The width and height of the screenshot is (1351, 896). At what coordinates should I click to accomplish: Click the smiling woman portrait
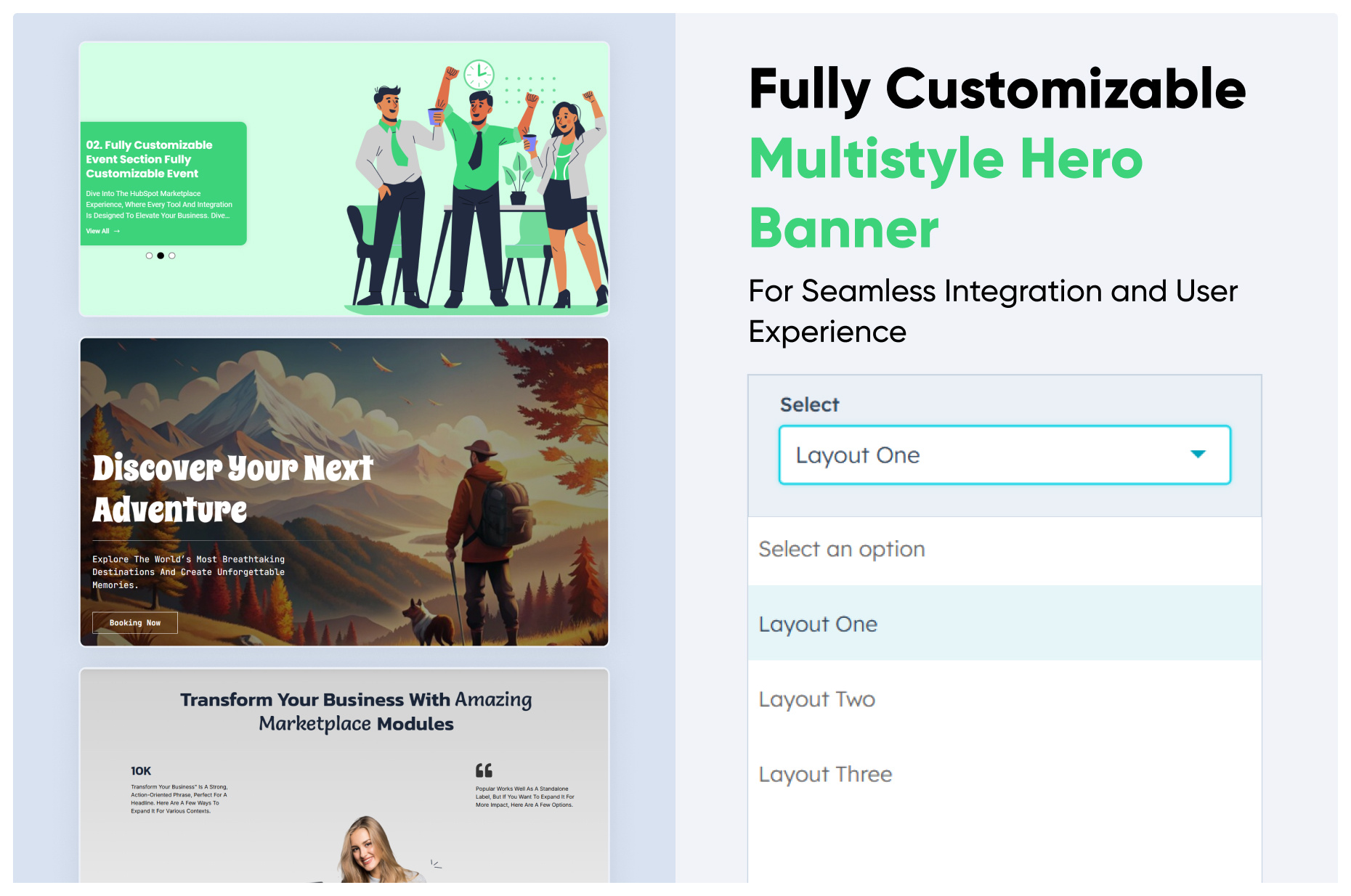point(369,851)
